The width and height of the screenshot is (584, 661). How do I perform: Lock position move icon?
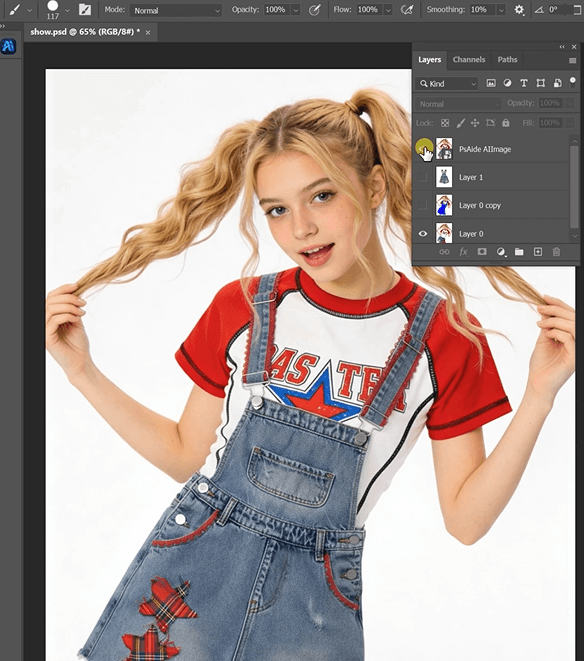click(475, 123)
